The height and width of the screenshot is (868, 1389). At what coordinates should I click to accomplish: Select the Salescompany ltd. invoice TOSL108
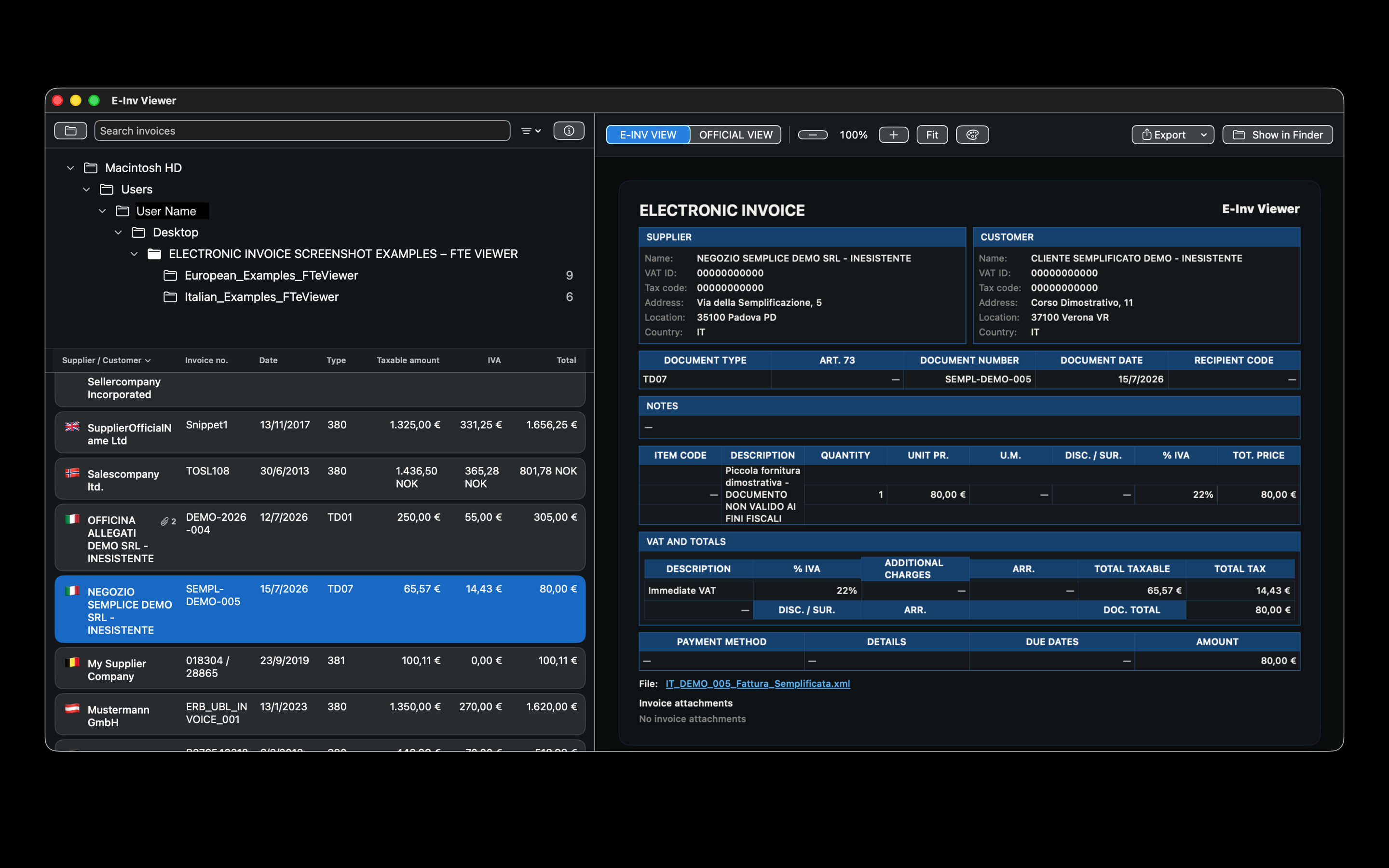[x=320, y=479]
